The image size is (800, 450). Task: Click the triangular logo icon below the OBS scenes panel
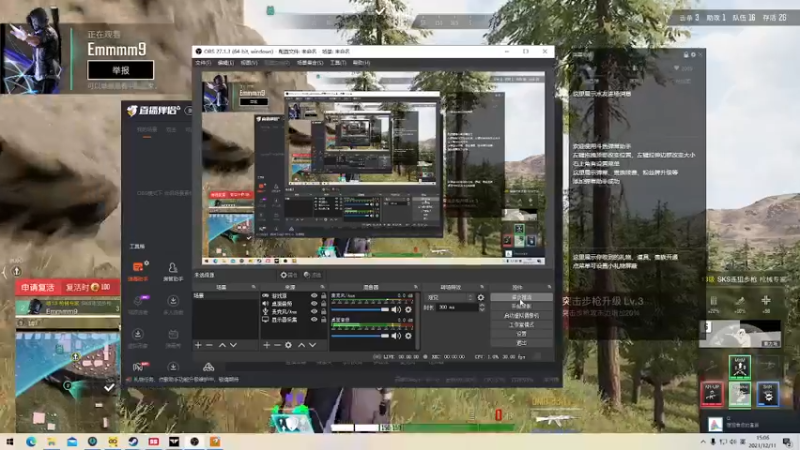pyautogui.click(x=208, y=367)
